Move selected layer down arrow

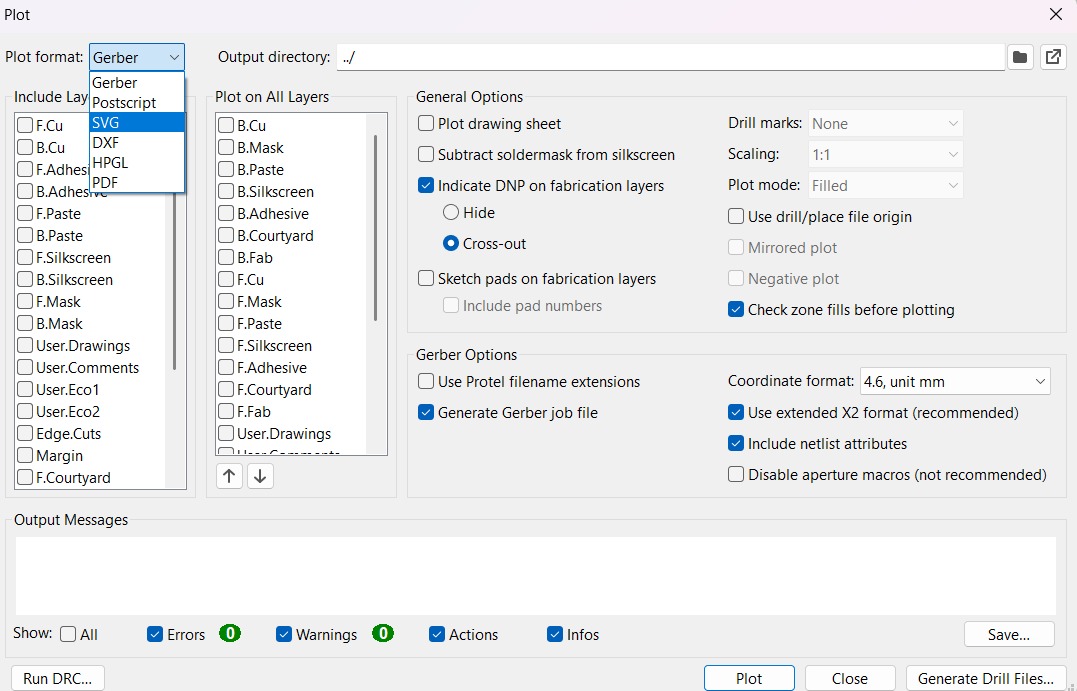point(260,476)
